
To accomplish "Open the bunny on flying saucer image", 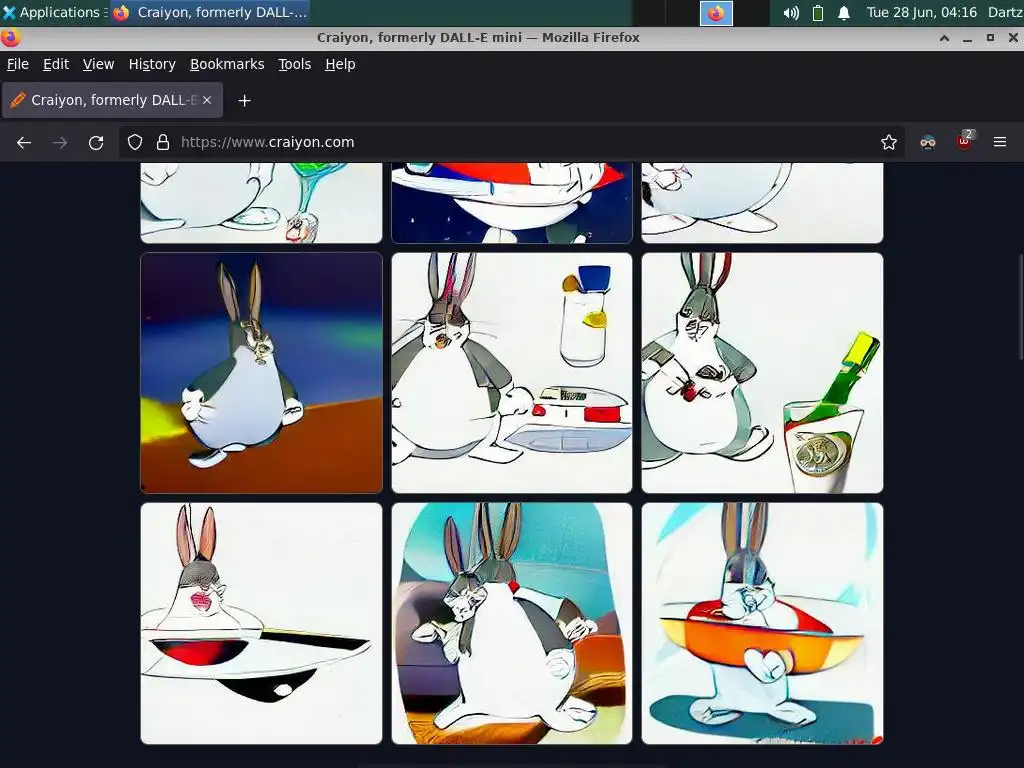I will click(x=261, y=623).
